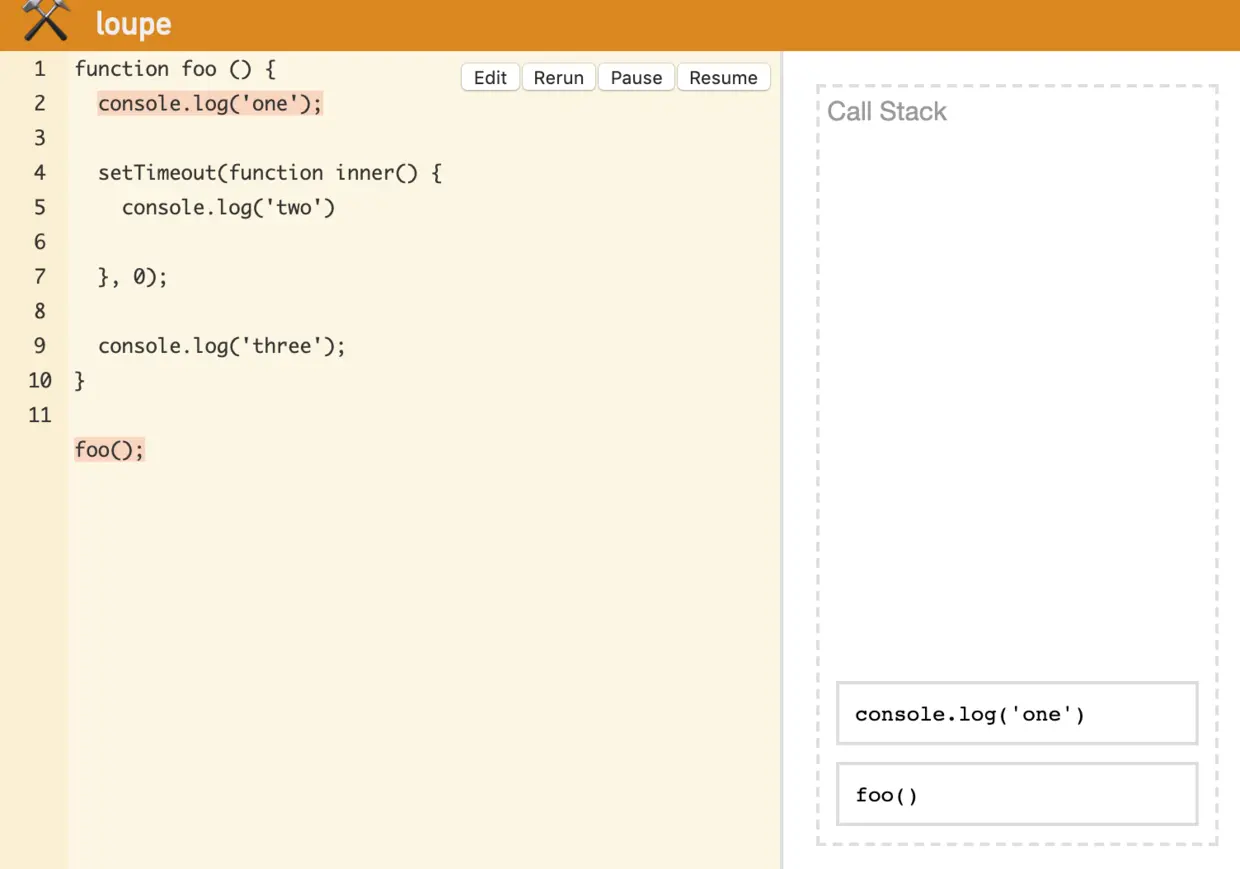Click line number 11 in the gutter

(40, 415)
